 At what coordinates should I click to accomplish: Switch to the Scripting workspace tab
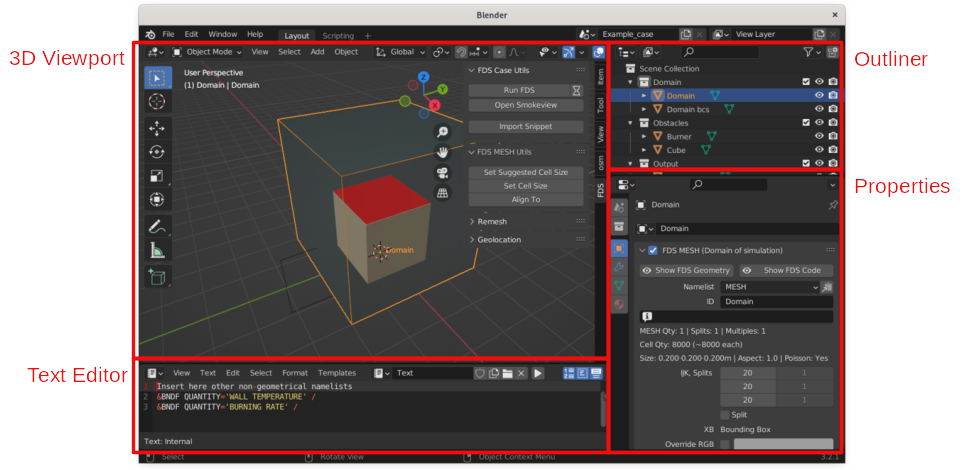click(x=338, y=36)
